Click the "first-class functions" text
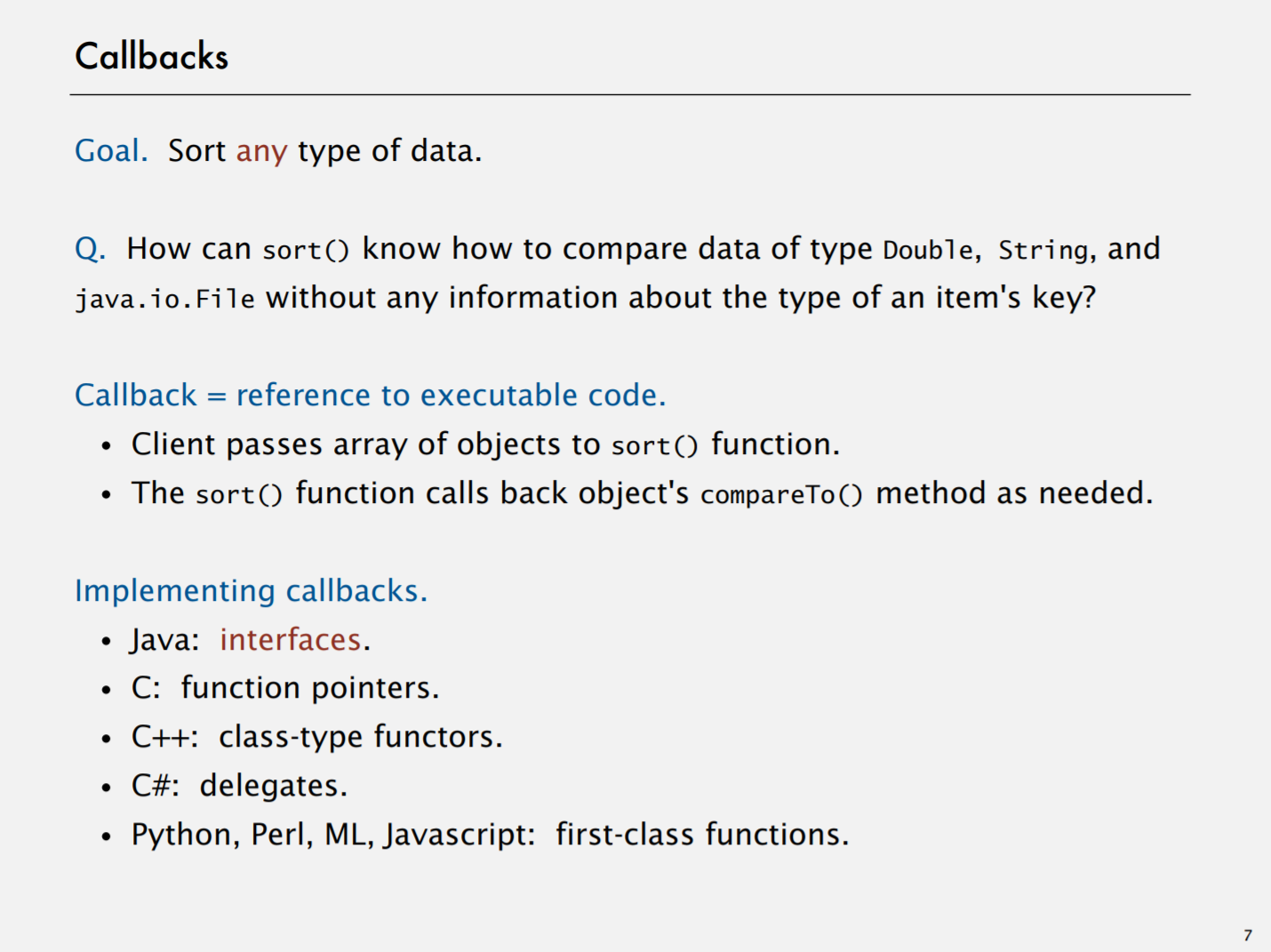The image size is (1271, 952). coord(700,835)
